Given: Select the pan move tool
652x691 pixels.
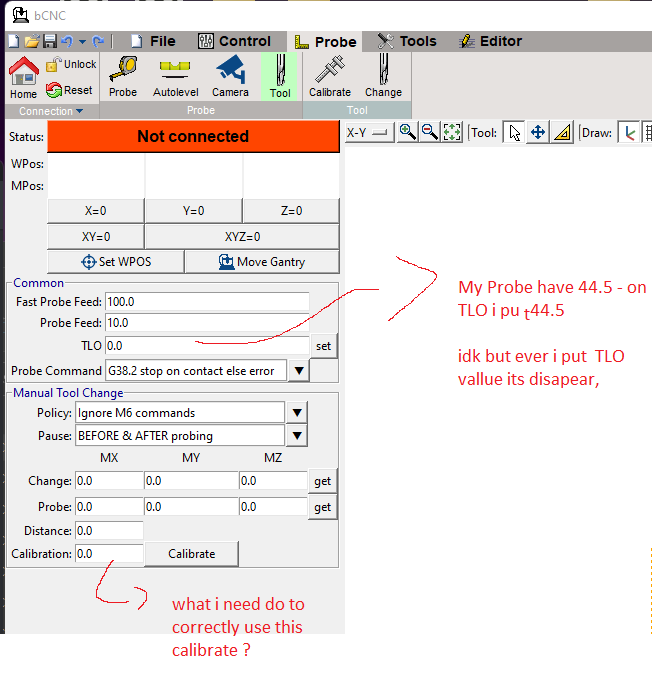Looking at the screenshot, I should click(538, 132).
